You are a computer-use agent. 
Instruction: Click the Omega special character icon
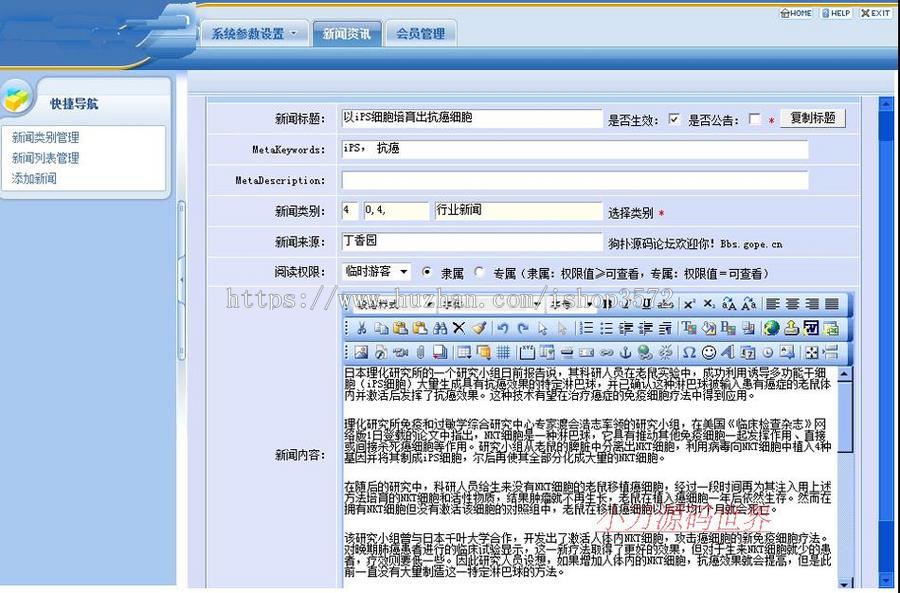(x=689, y=352)
